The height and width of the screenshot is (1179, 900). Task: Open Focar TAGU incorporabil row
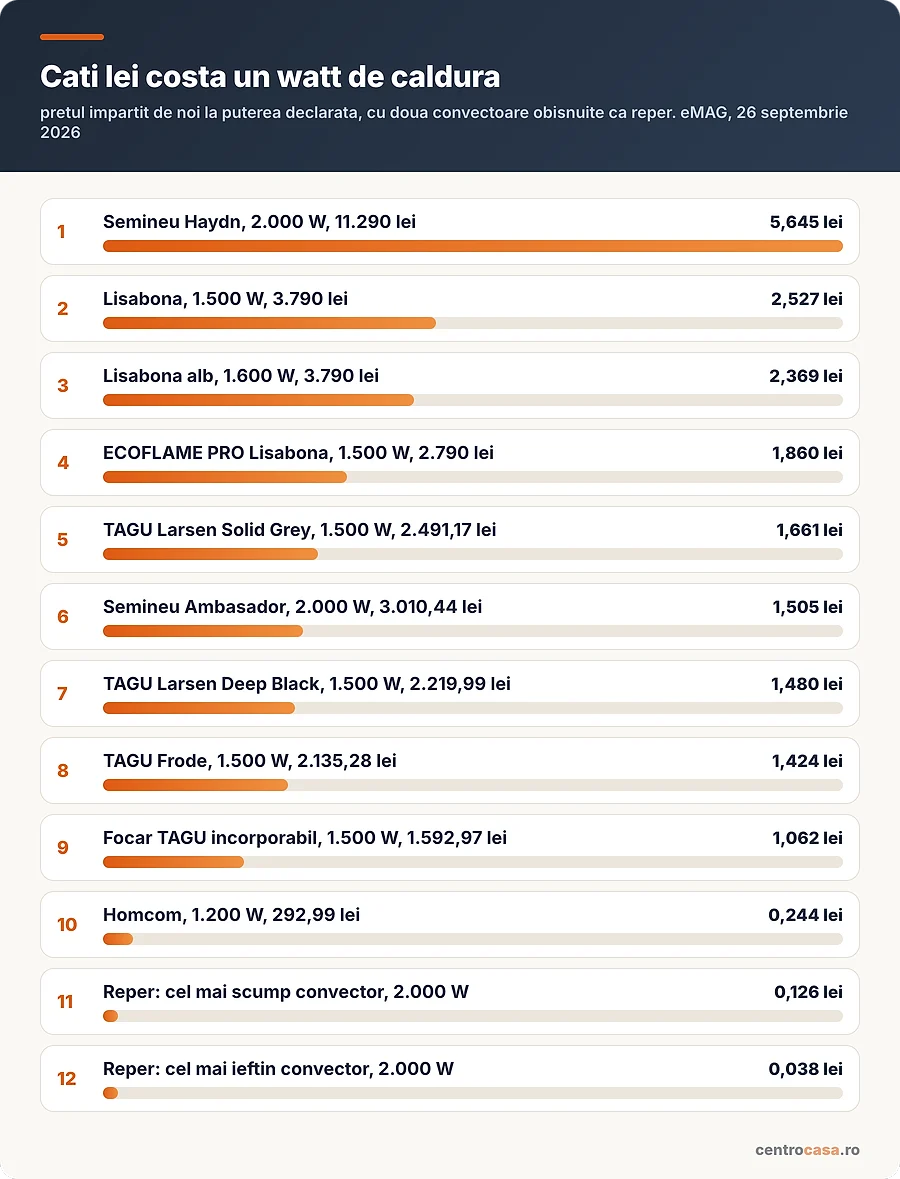tap(450, 847)
